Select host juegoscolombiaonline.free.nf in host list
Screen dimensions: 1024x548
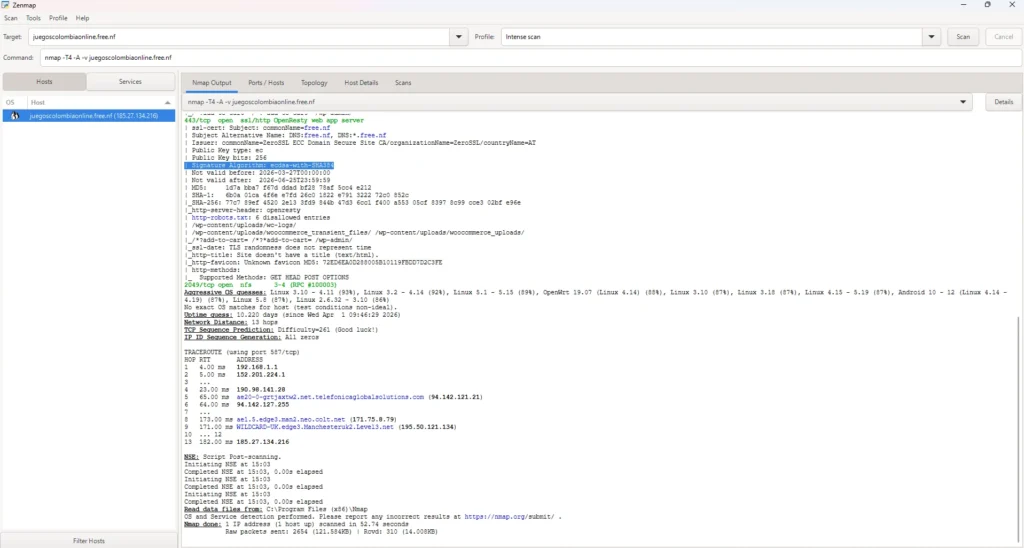pos(89,116)
